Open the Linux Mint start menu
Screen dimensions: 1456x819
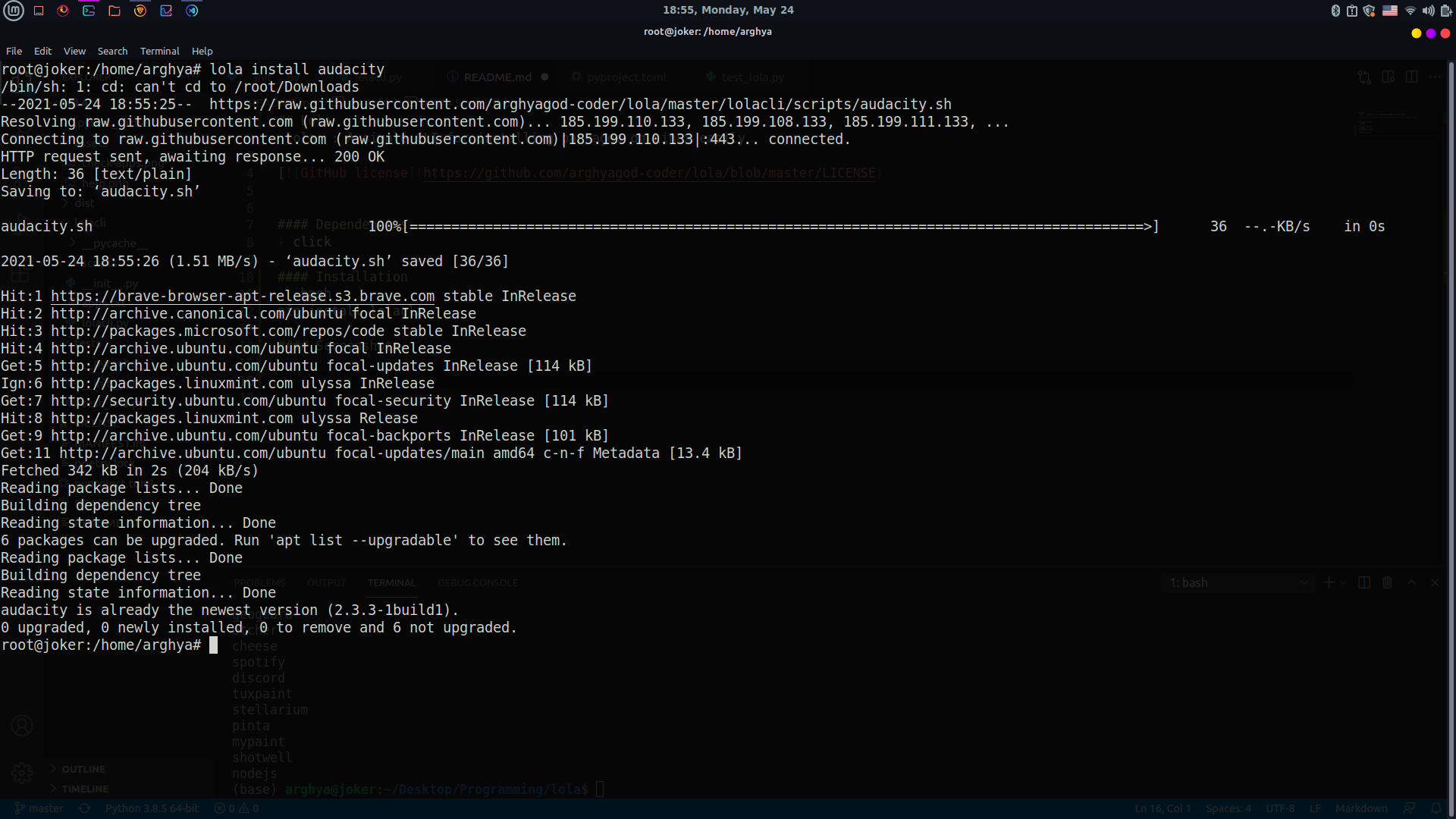click(14, 11)
